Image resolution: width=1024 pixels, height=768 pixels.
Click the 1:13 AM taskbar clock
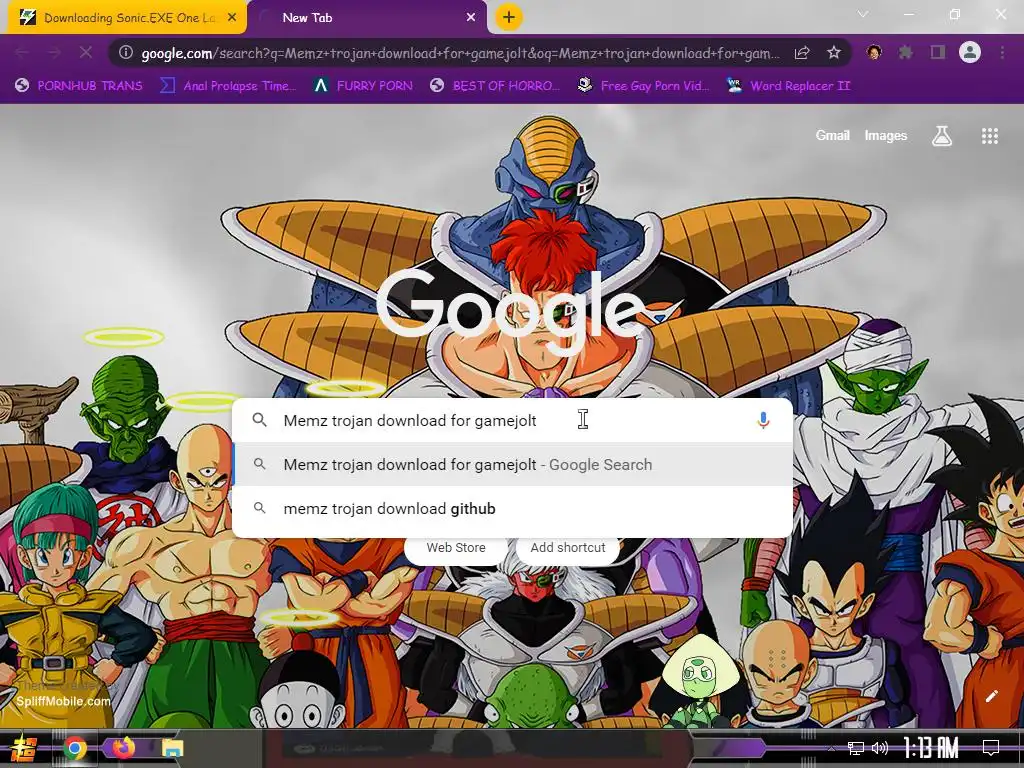pyautogui.click(x=931, y=748)
